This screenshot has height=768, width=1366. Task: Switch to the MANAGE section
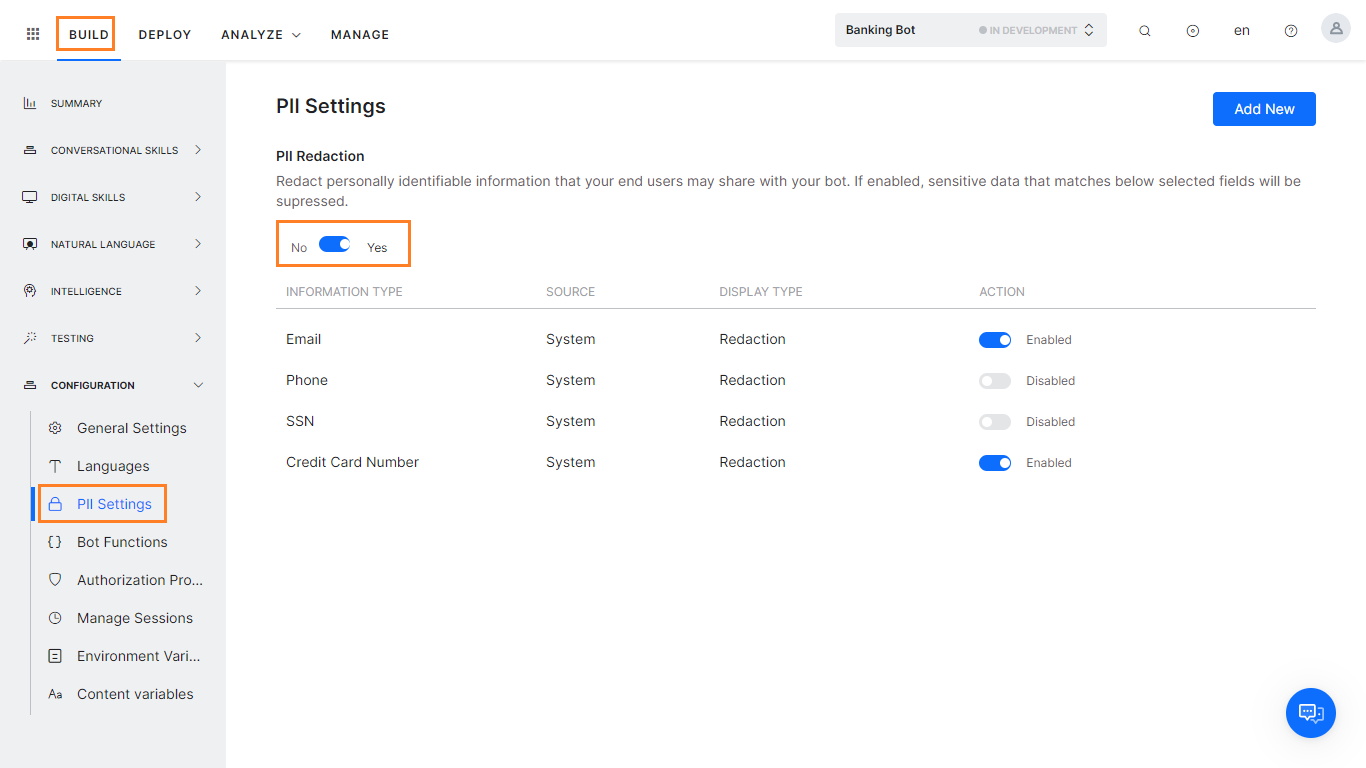359,34
